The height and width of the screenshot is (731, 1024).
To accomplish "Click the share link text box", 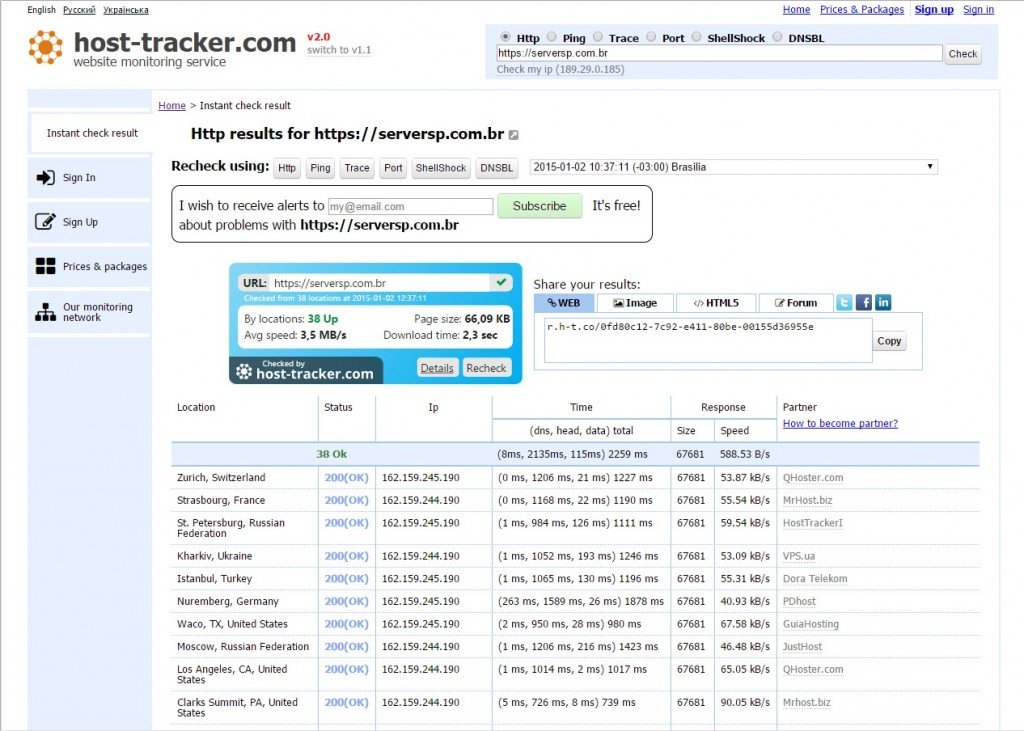I will click(708, 340).
